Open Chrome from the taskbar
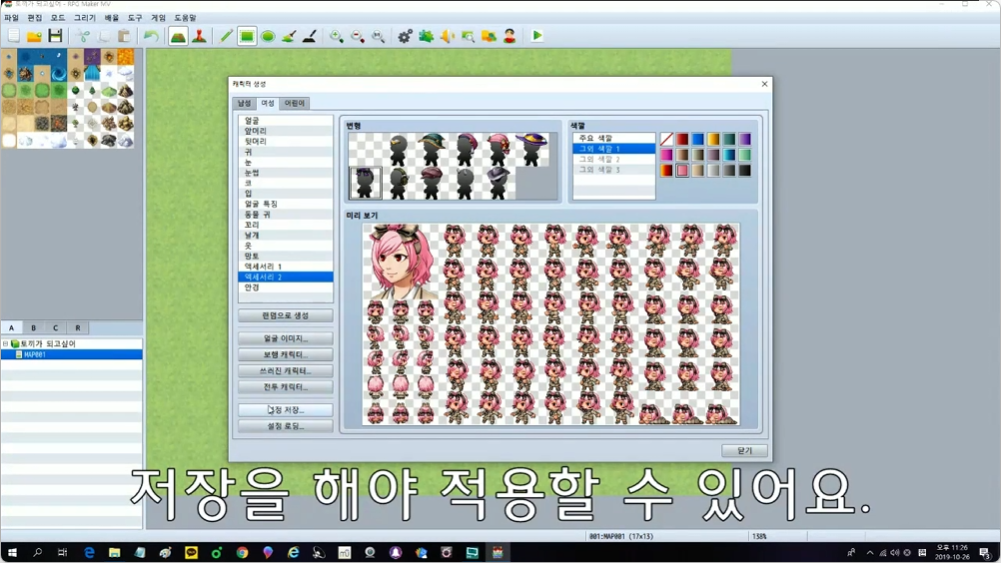This screenshot has width=1001, height=563. coord(242,553)
